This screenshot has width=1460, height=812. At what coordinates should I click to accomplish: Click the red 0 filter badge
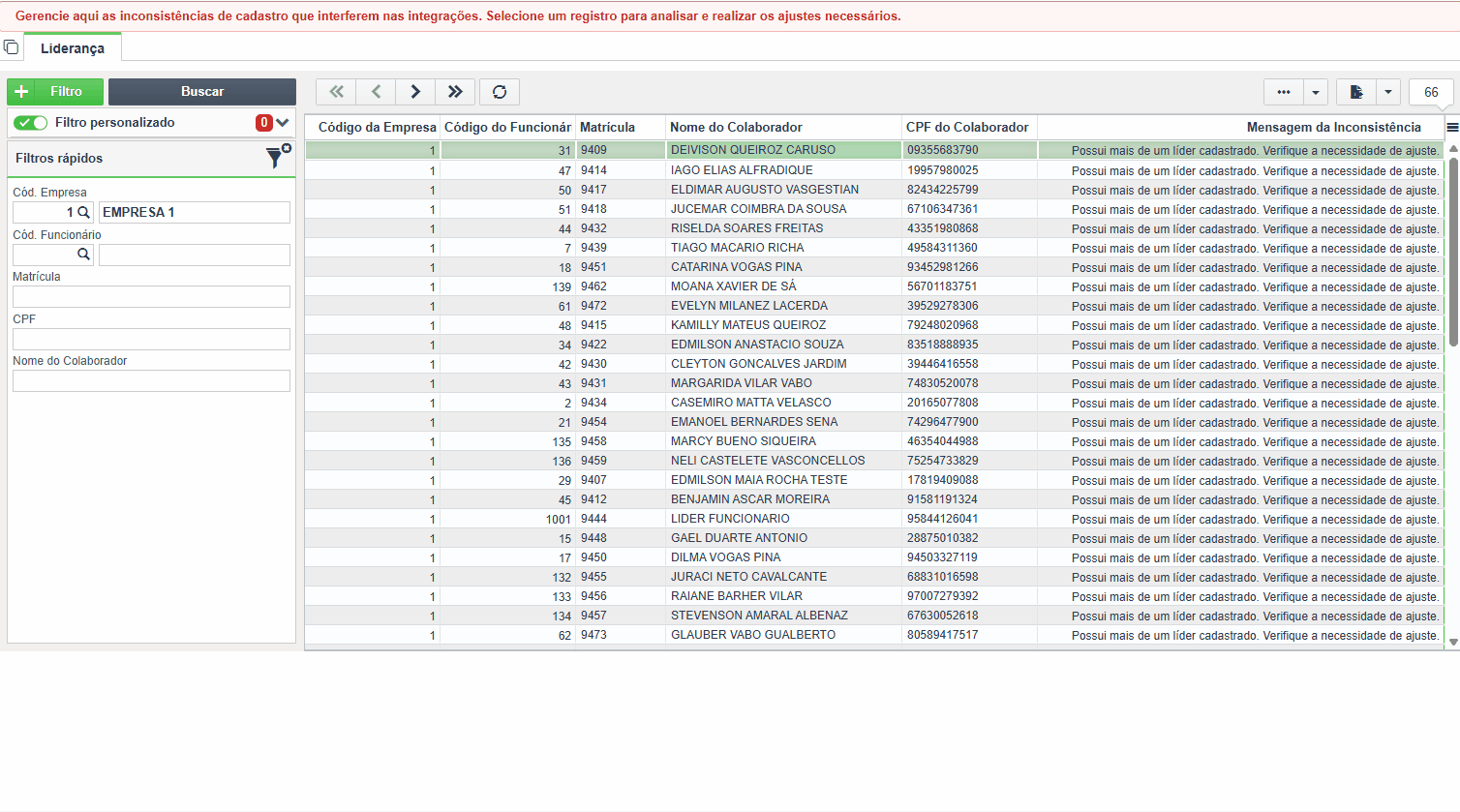coord(263,123)
